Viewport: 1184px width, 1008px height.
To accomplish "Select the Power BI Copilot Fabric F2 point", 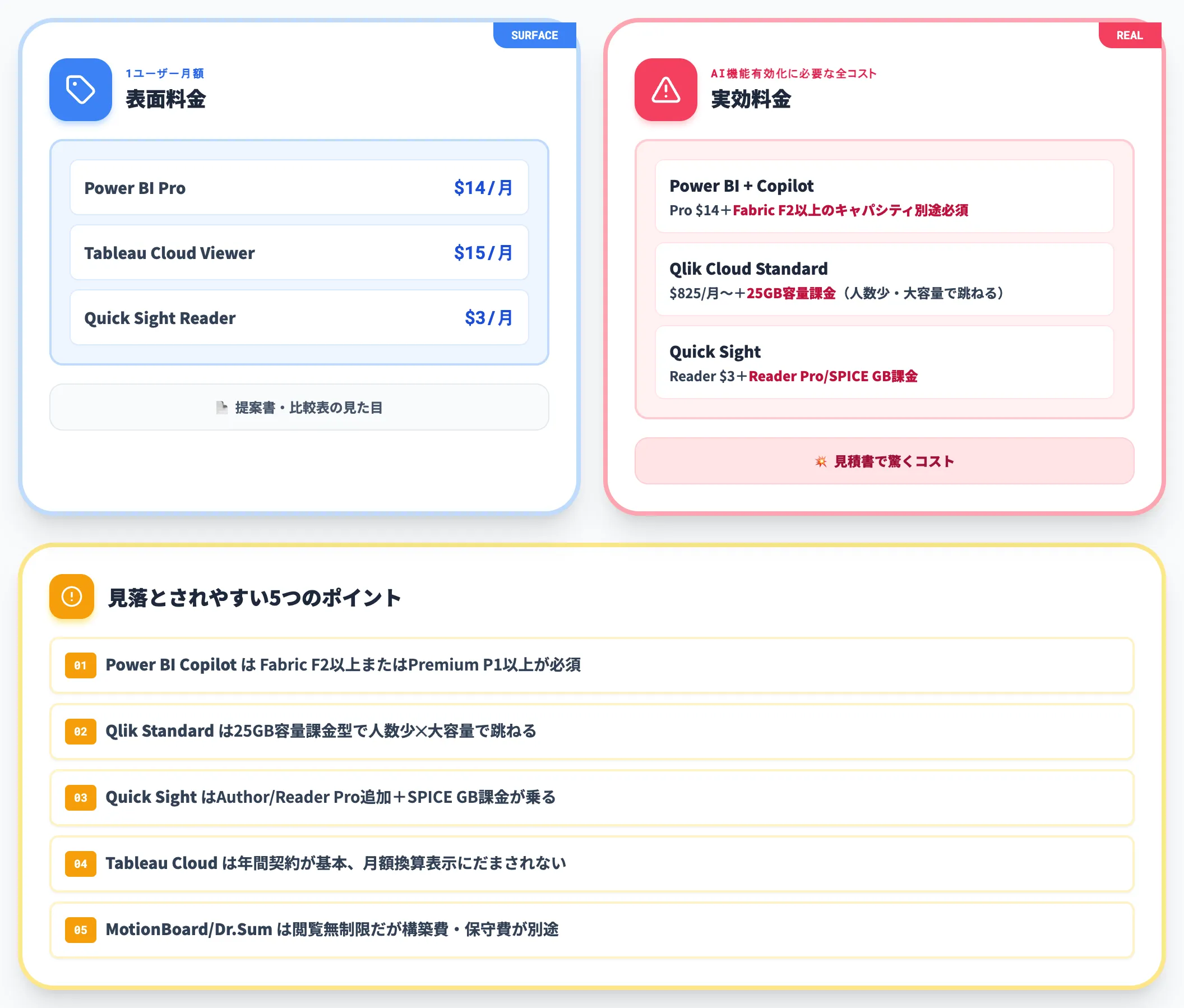I will tap(592, 665).
